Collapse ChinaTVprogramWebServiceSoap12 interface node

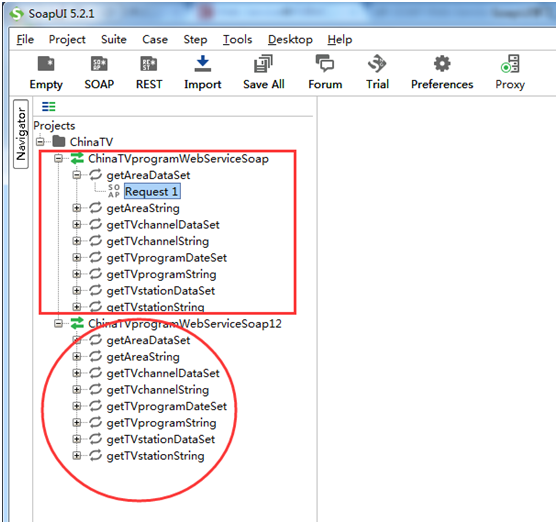click(58, 323)
